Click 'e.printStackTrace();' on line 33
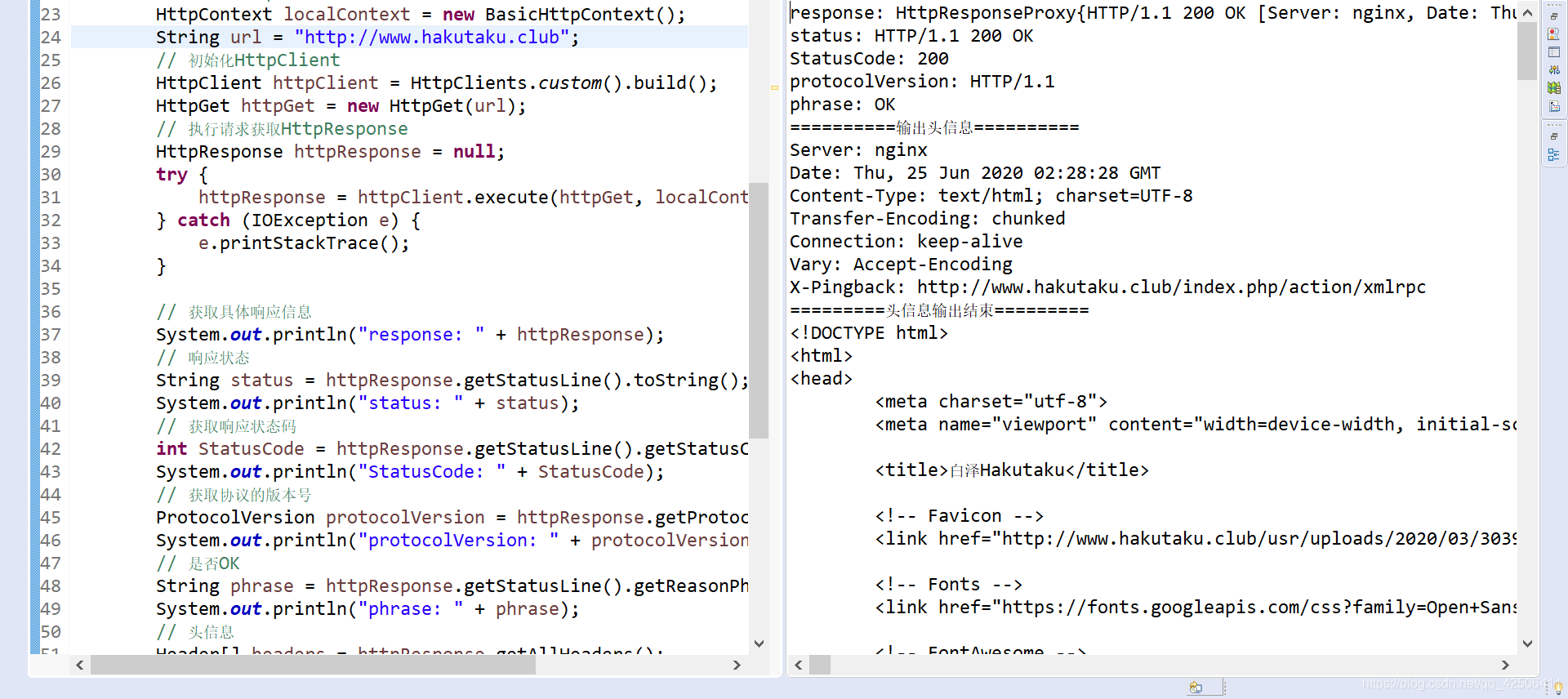Image resolution: width=1568 pixels, height=699 pixels. pyautogui.click(x=304, y=243)
